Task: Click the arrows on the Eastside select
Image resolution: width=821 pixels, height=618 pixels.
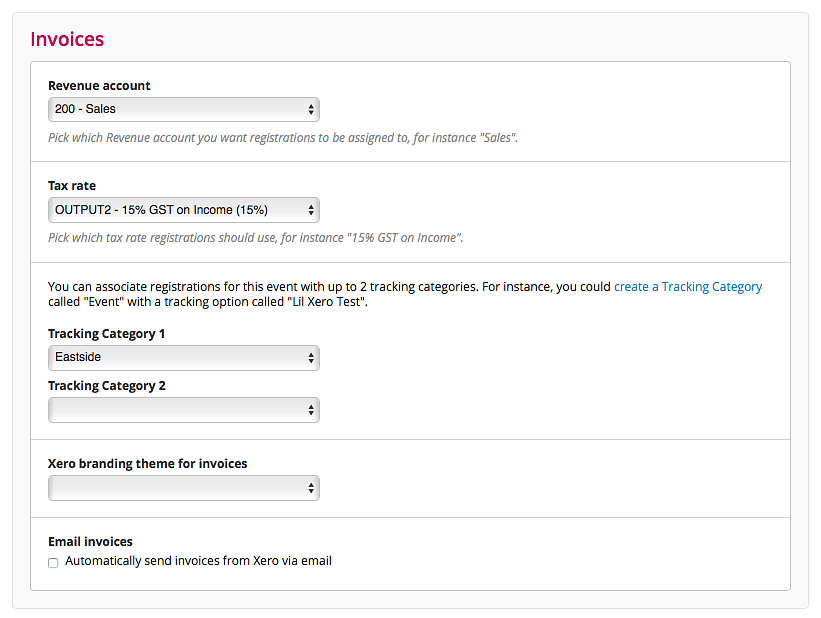Action: tap(311, 358)
